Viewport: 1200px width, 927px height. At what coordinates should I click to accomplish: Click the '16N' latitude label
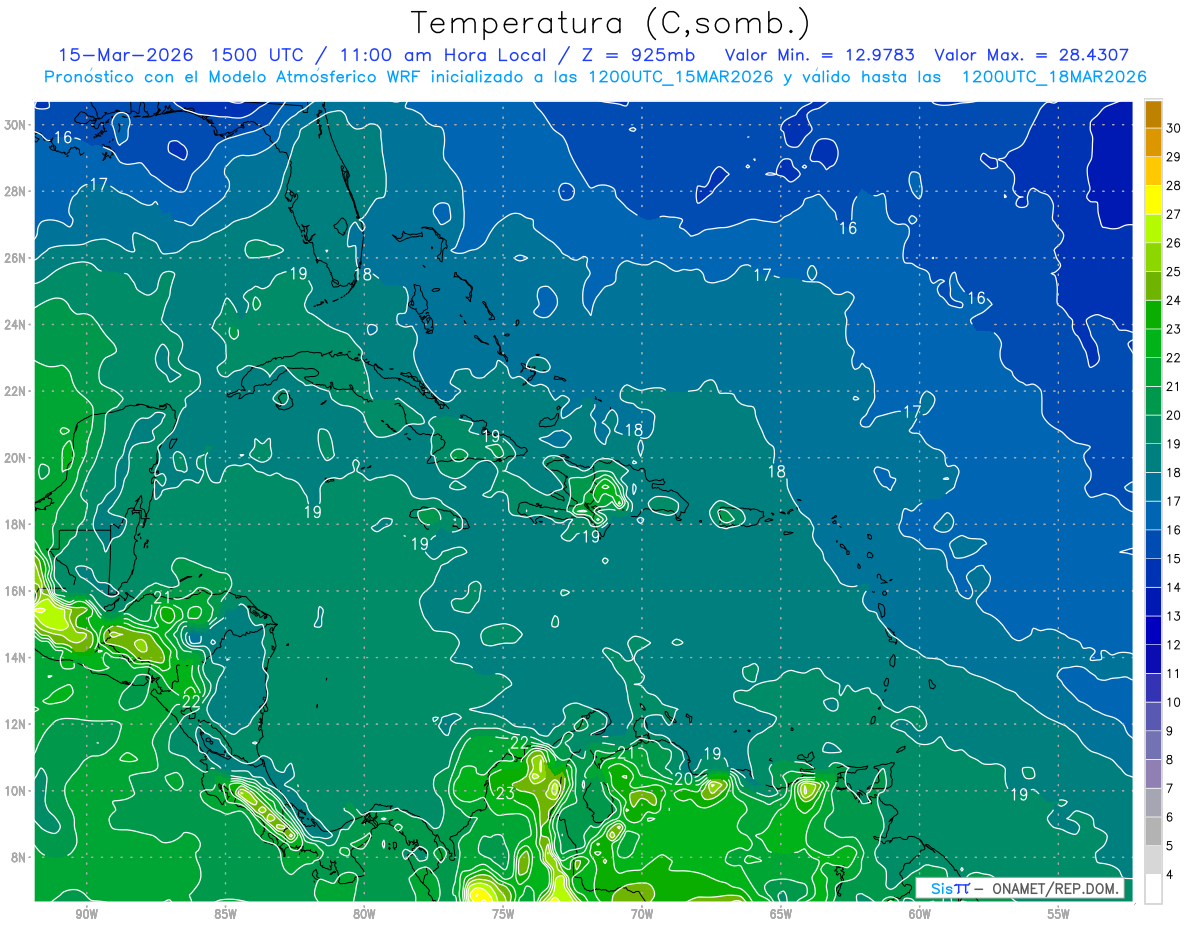(16, 591)
